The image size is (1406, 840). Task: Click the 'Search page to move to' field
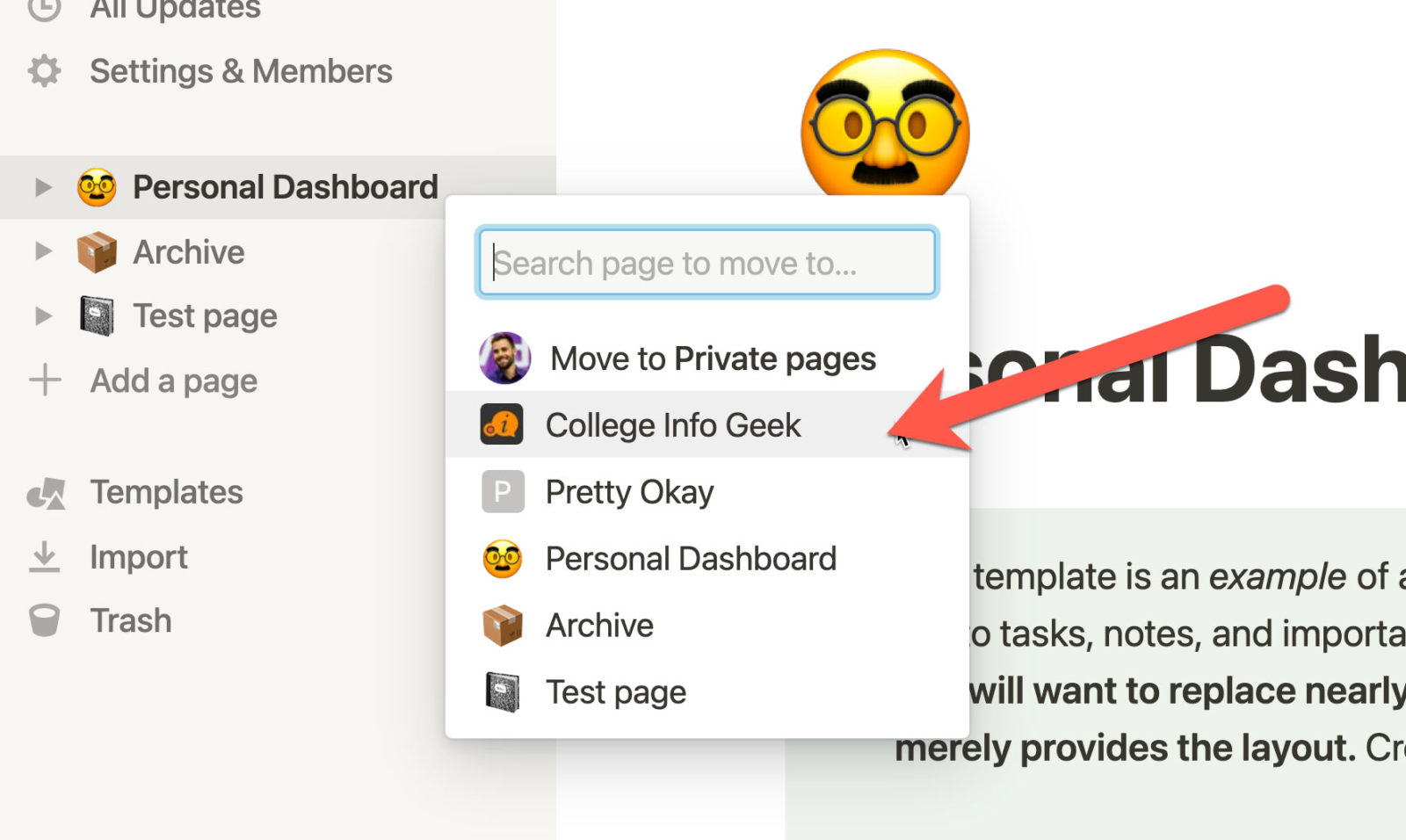(707, 262)
